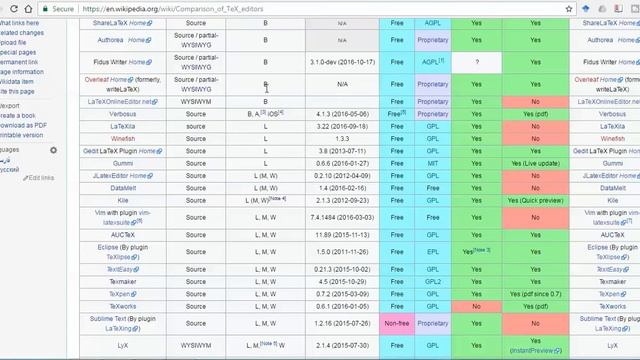
Task: Open the Verbosus link in first column
Action: pos(122,114)
